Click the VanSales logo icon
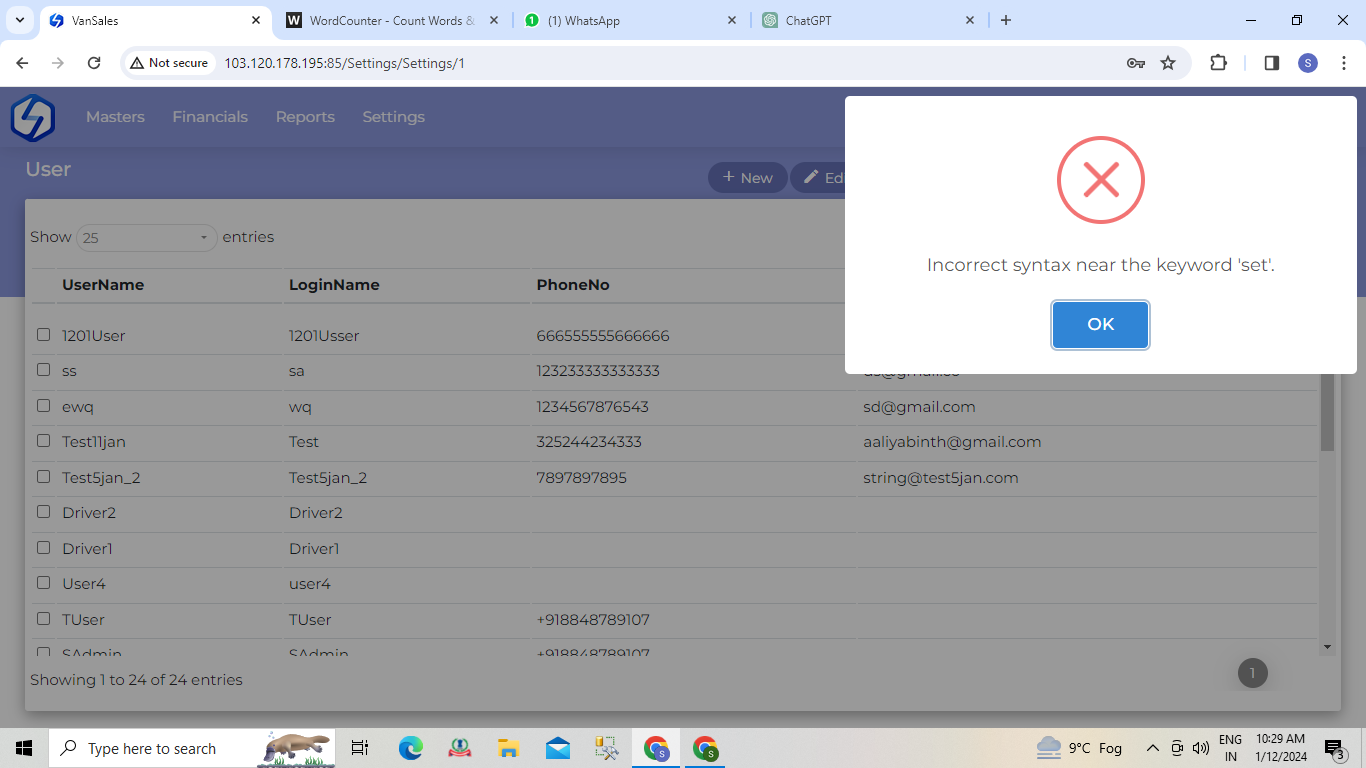The height and width of the screenshot is (768, 1366). [32, 117]
